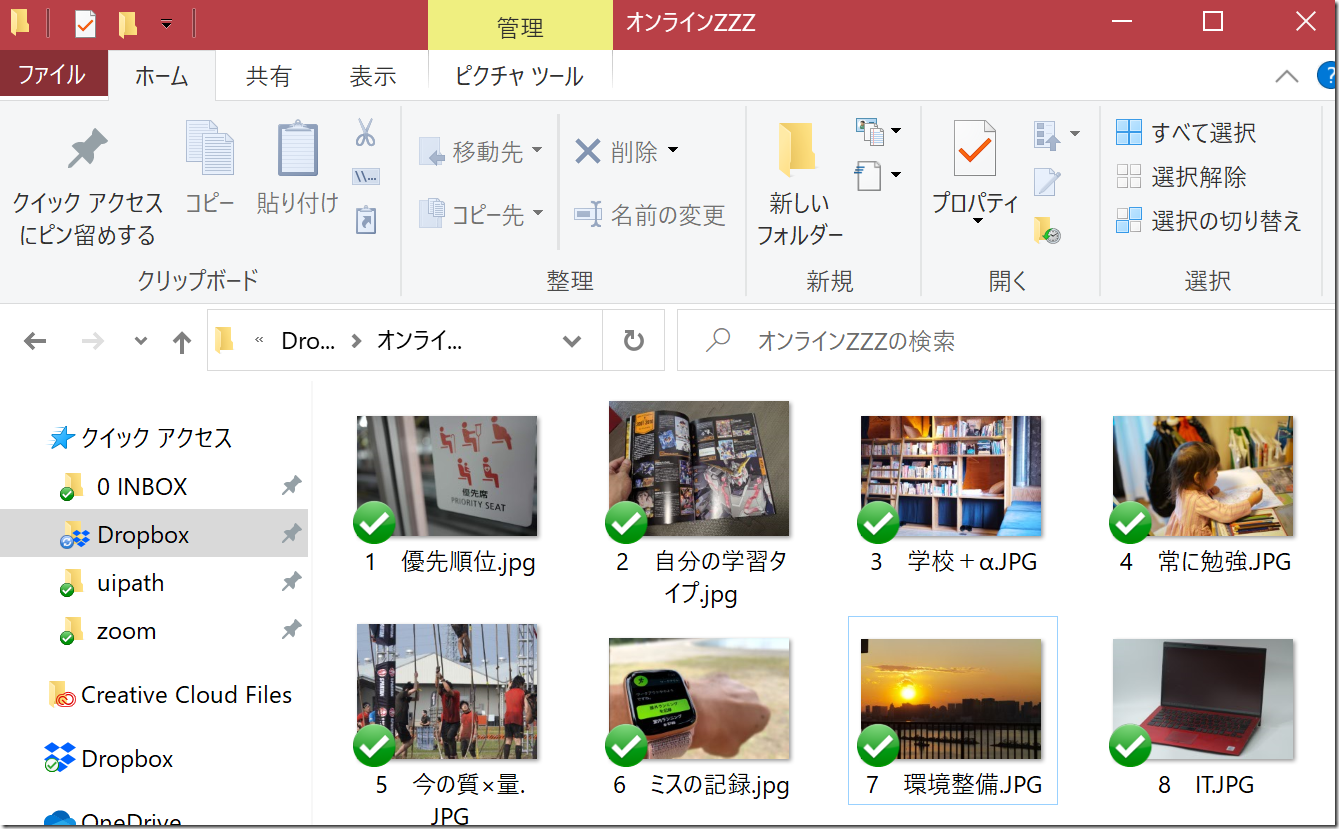Image resolution: width=1339 pixels, height=829 pixels.
Task: Create a new folder with 新しいフォルダー
Action: (x=799, y=185)
